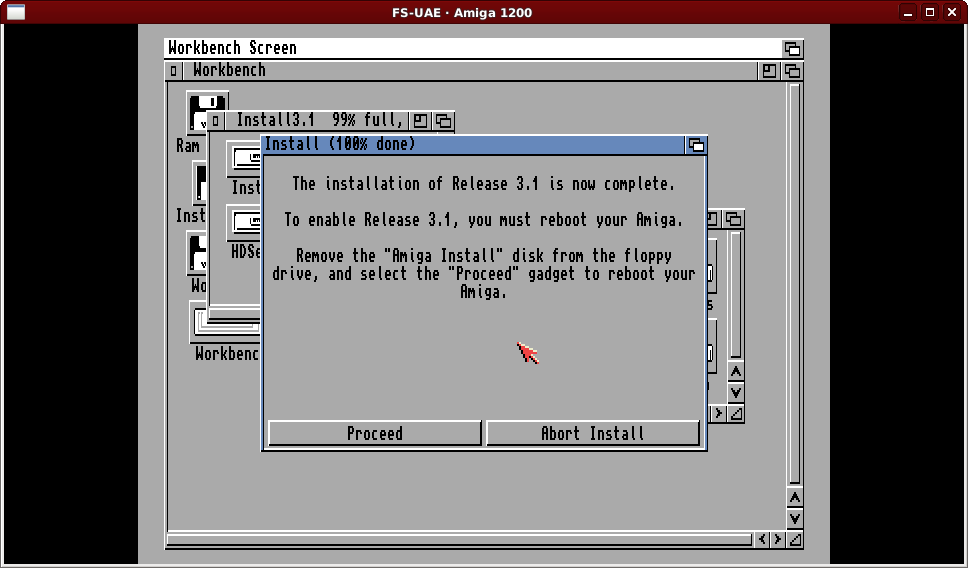Close the Install3.1 window with its close gadget
The height and width of the screenshot is (568, 968).
click(x=215, y=120)
